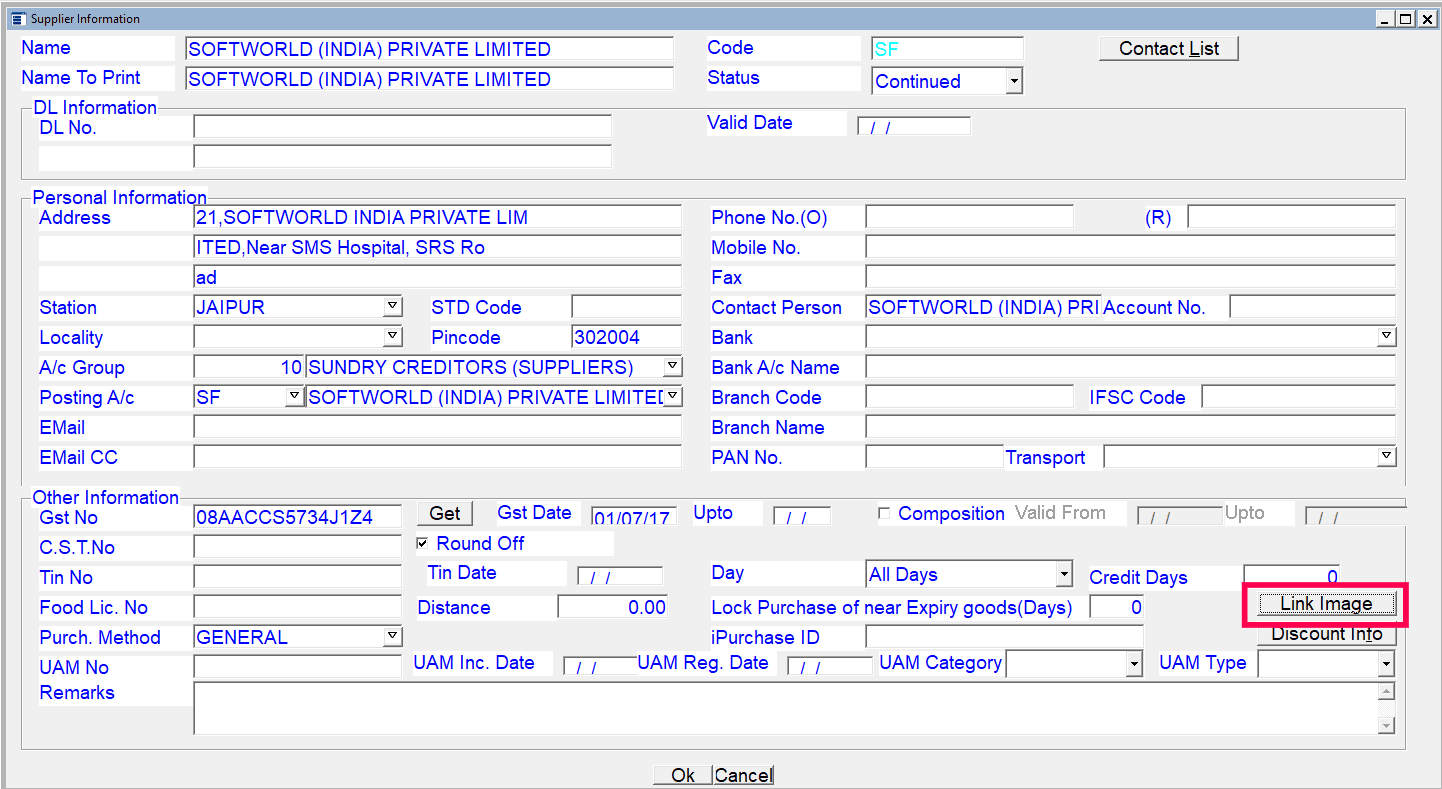The width and height of the screenshot is (1442, 789).
Task: Expand the Purch. Method GENERAL dropdown
Action: (x=392, y=636)
